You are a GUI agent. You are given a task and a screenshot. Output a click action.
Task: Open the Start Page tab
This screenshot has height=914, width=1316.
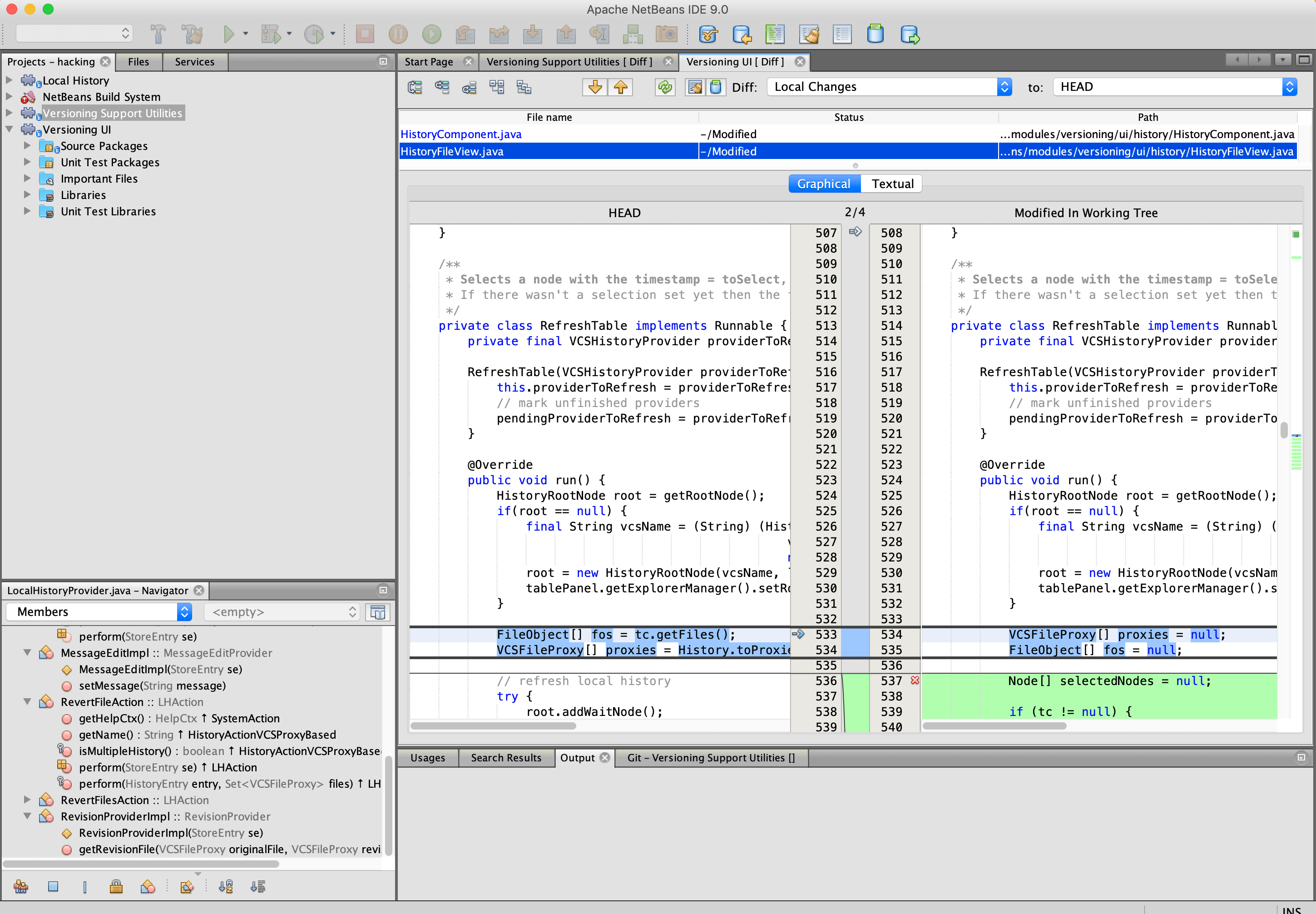pos(429,62)
